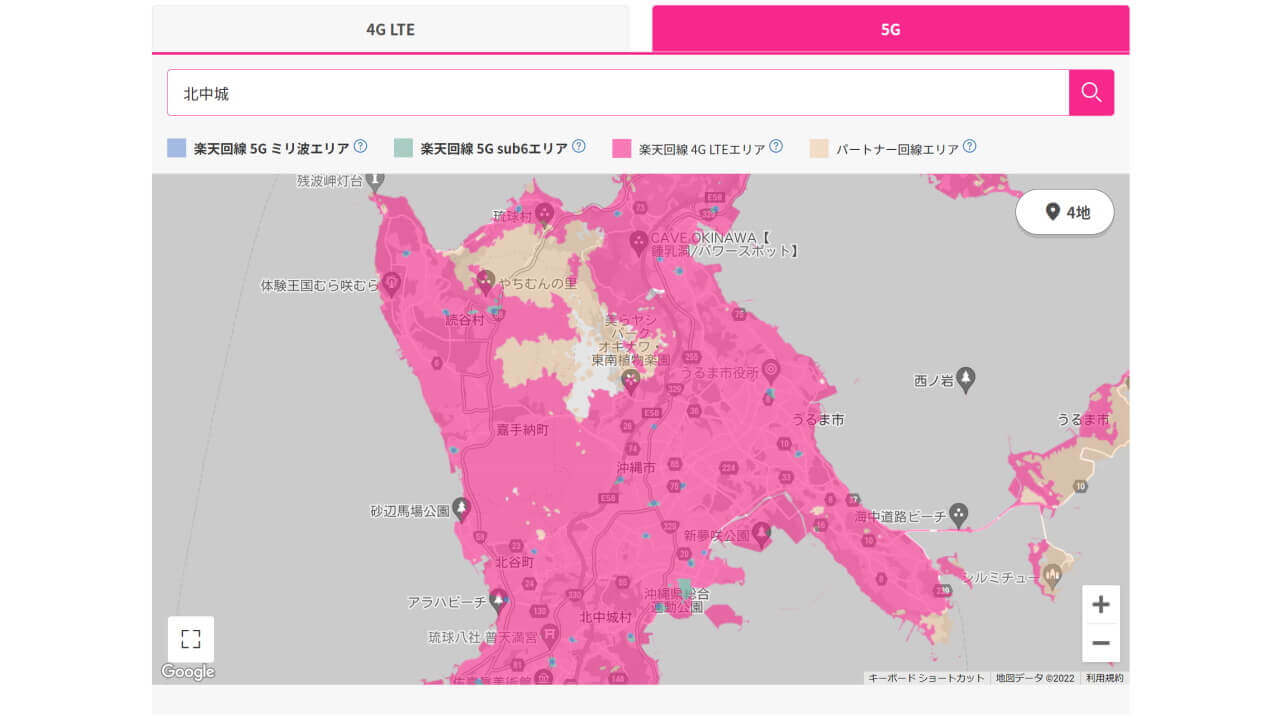Click the Google logo on the map
The width and height of the screenshot is (1280, 720).
click(x=187, y=671)
